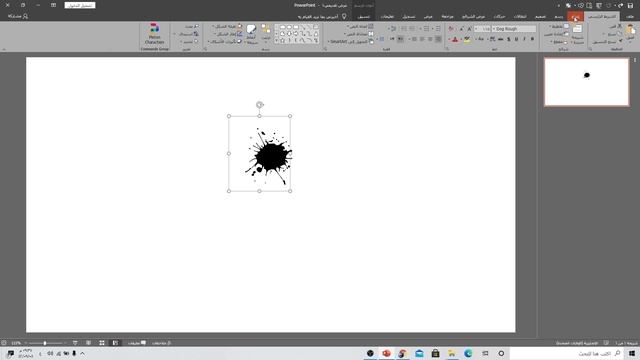Expand the Shape Effects dropdown
This screenshot has height=360, width=640.
(225, 42)
